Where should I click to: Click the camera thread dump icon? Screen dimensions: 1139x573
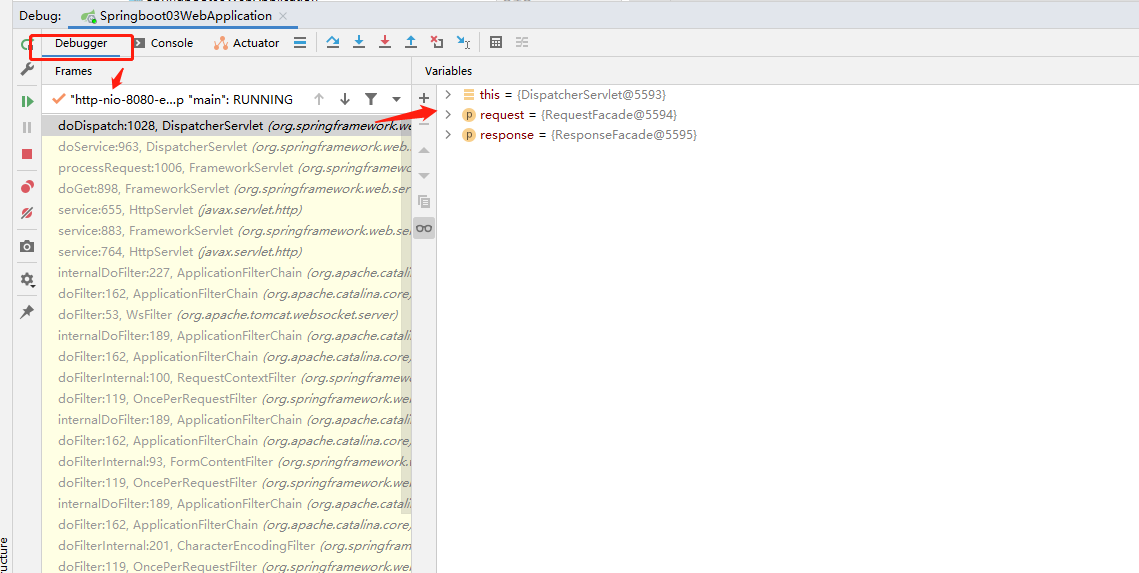coord(27,246)
